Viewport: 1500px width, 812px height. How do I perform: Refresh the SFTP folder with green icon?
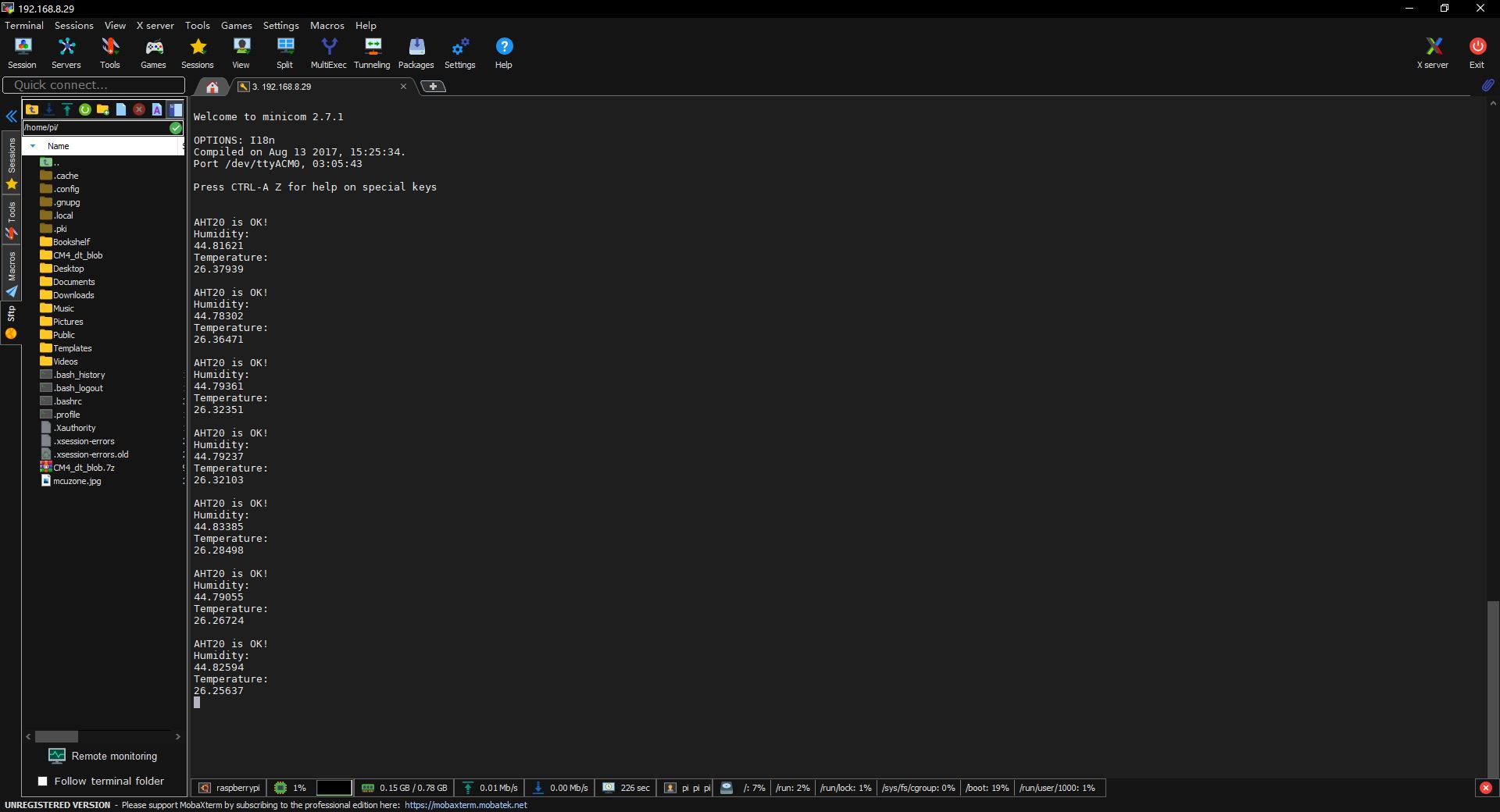click(85, 109)
